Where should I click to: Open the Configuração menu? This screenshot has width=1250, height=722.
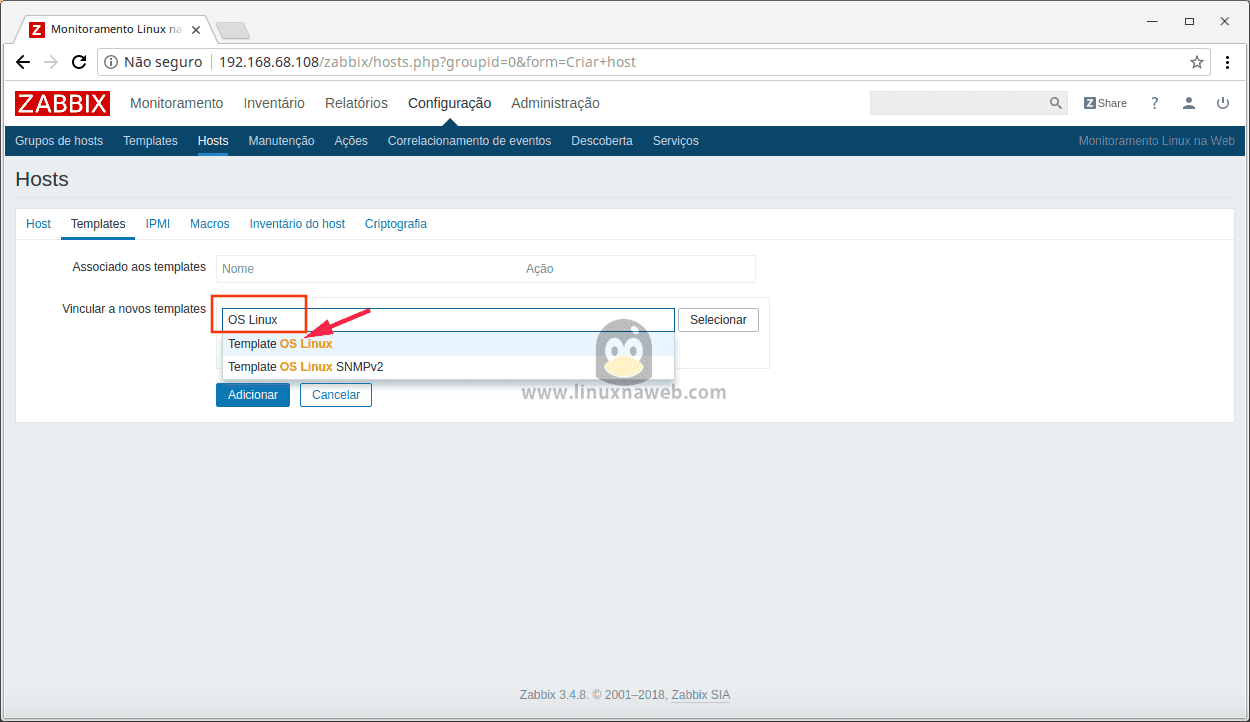[x=449, y=103]
